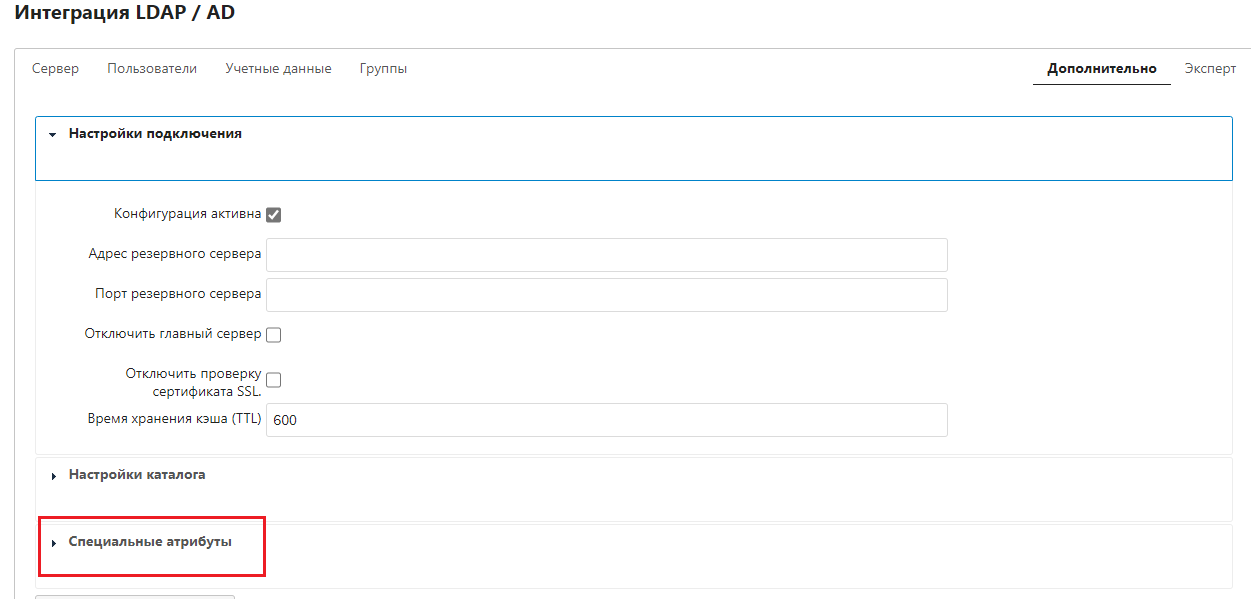Viewport: 1251px width, 599px height.
Task: Click the triangle icon beside Специальные атрибуты
Action: [x=53, y=543]
